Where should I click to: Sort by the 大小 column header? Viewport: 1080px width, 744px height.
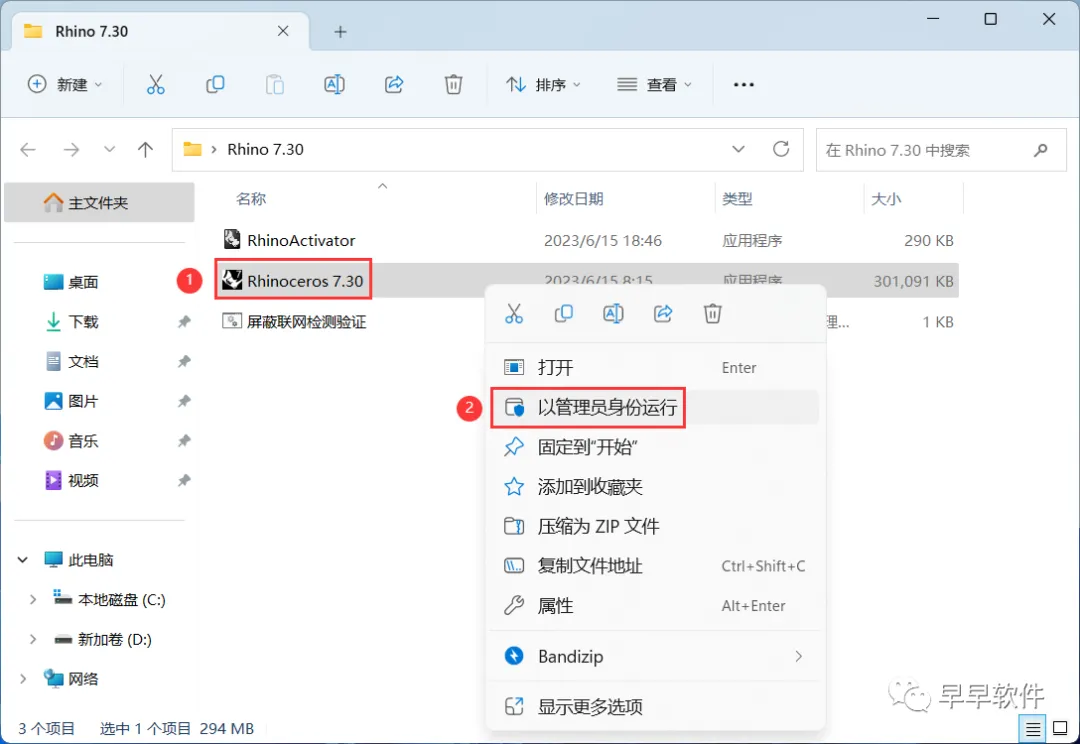[886, 199]
